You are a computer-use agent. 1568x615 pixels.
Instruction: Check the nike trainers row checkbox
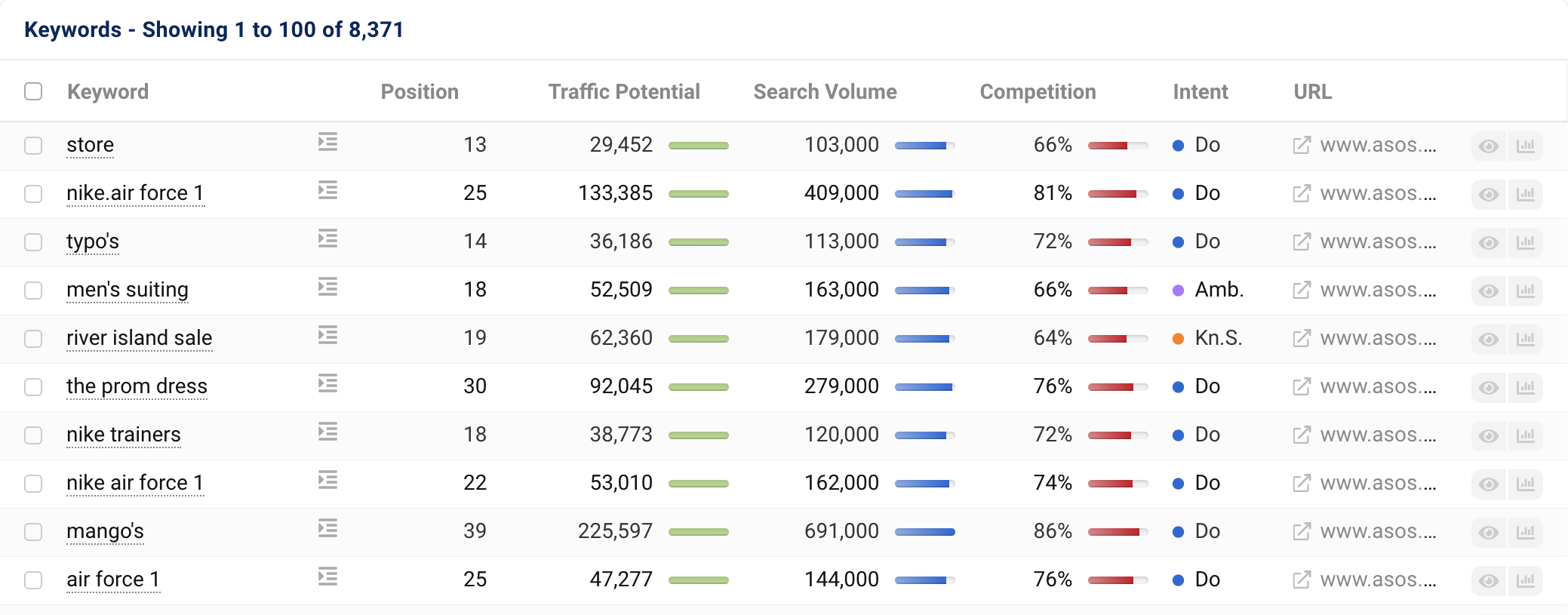click(x=33, y=435)
